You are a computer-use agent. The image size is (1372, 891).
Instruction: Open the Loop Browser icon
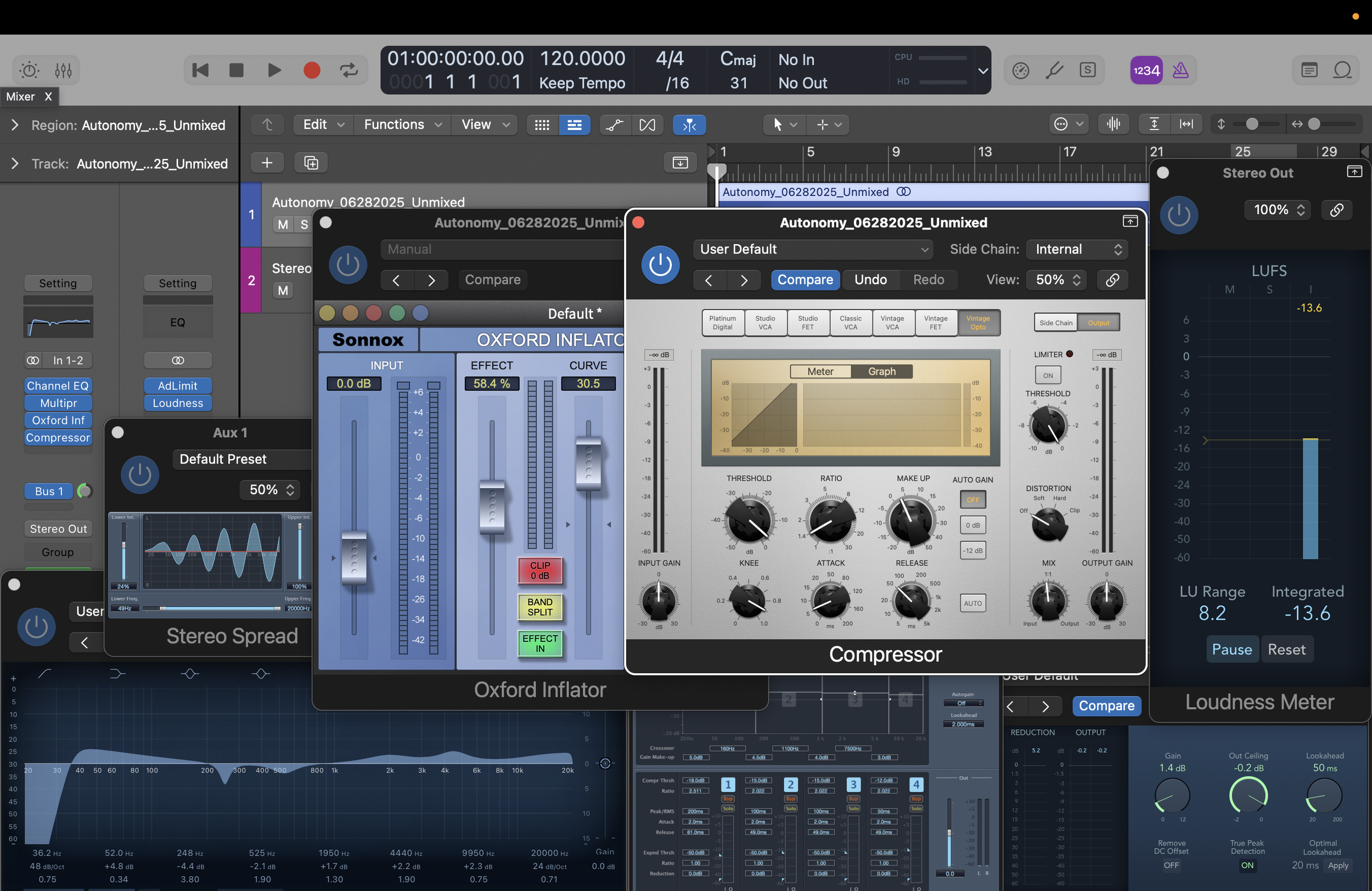point(1342,70)
